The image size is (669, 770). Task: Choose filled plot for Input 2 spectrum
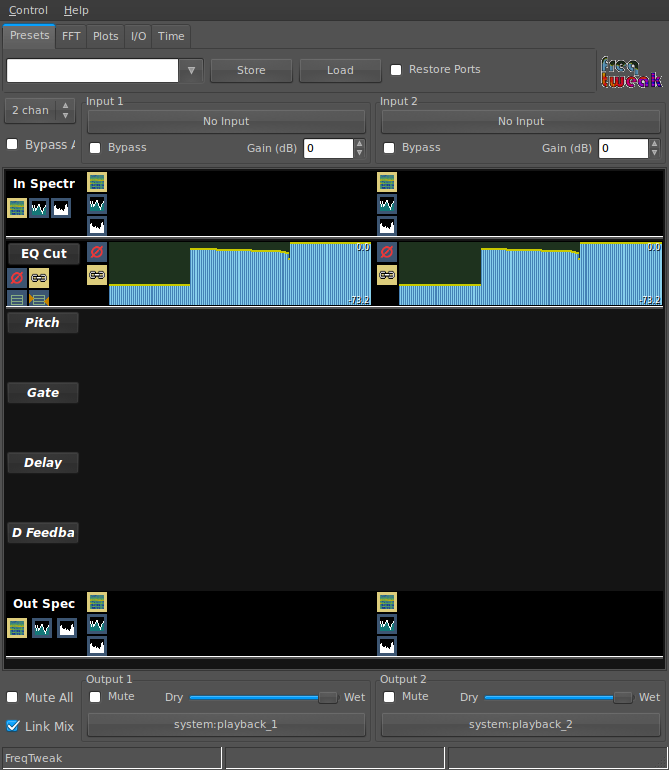click(387, 226)
